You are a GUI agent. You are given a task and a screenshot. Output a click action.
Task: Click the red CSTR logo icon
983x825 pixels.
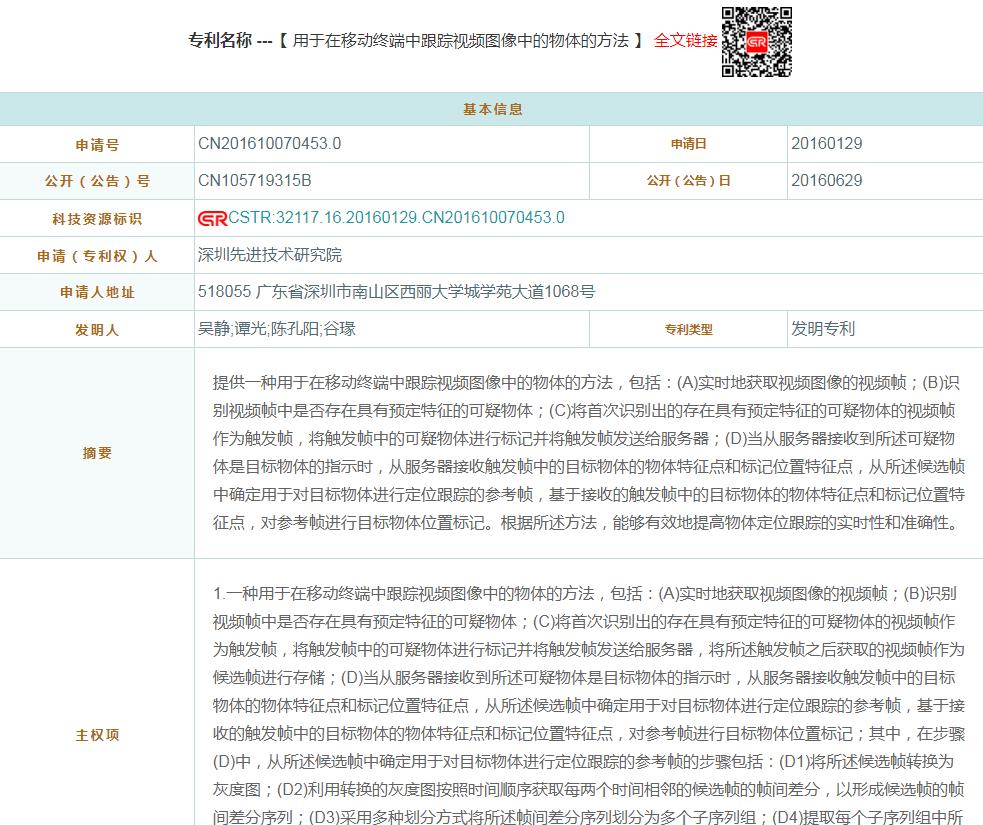(212, 219)
